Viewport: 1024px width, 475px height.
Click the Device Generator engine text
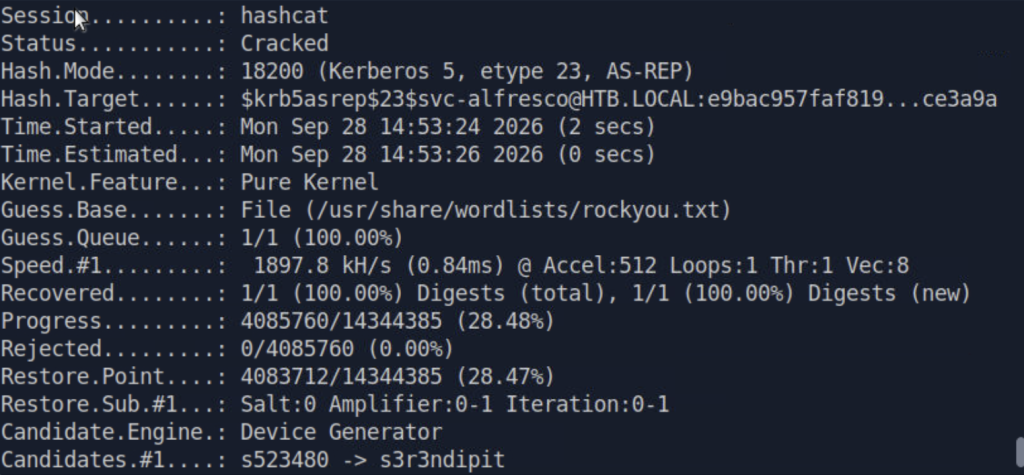(x=341, y=433)
